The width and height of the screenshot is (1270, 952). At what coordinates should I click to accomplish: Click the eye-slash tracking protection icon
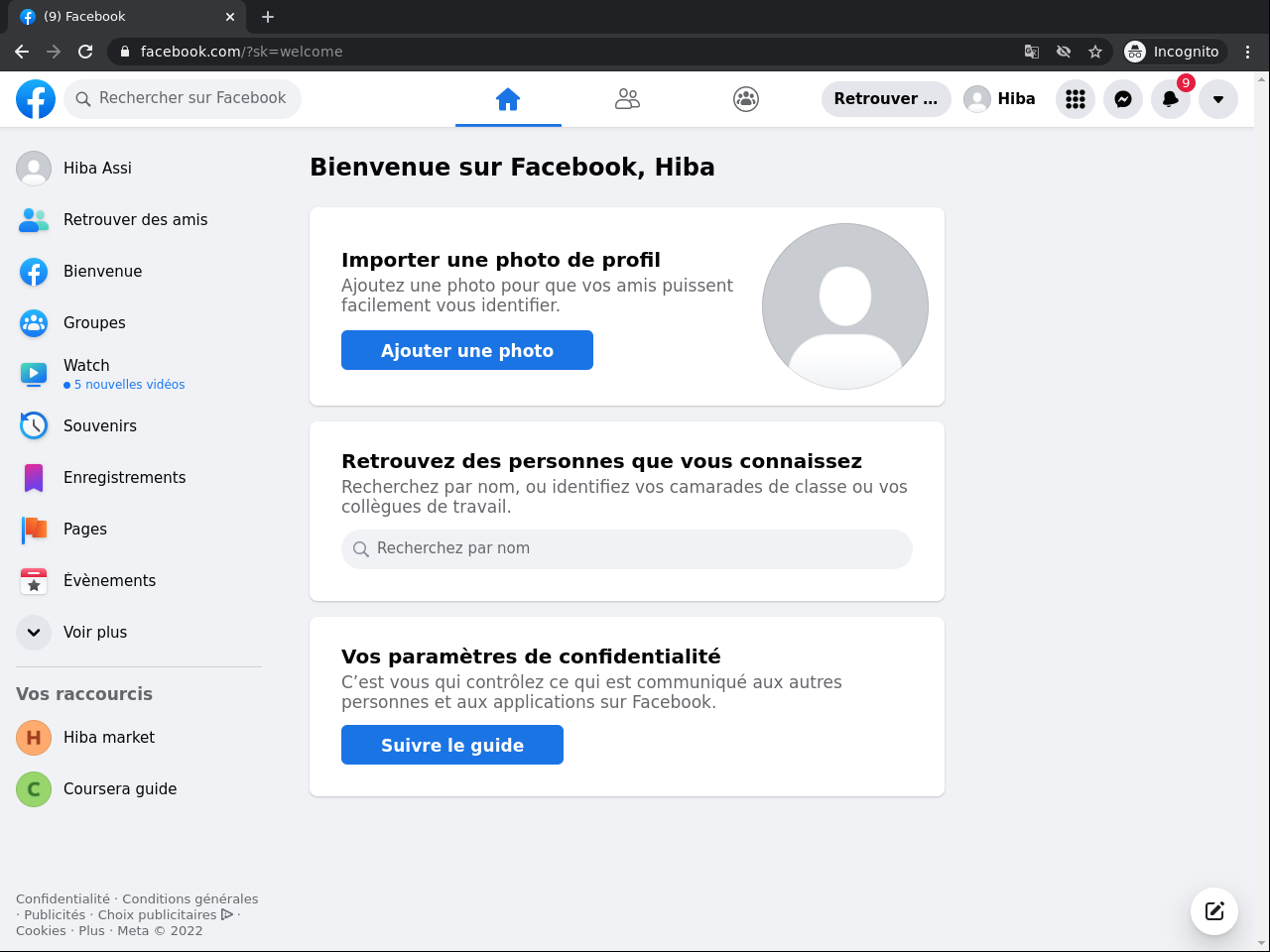coord(1064,52)
